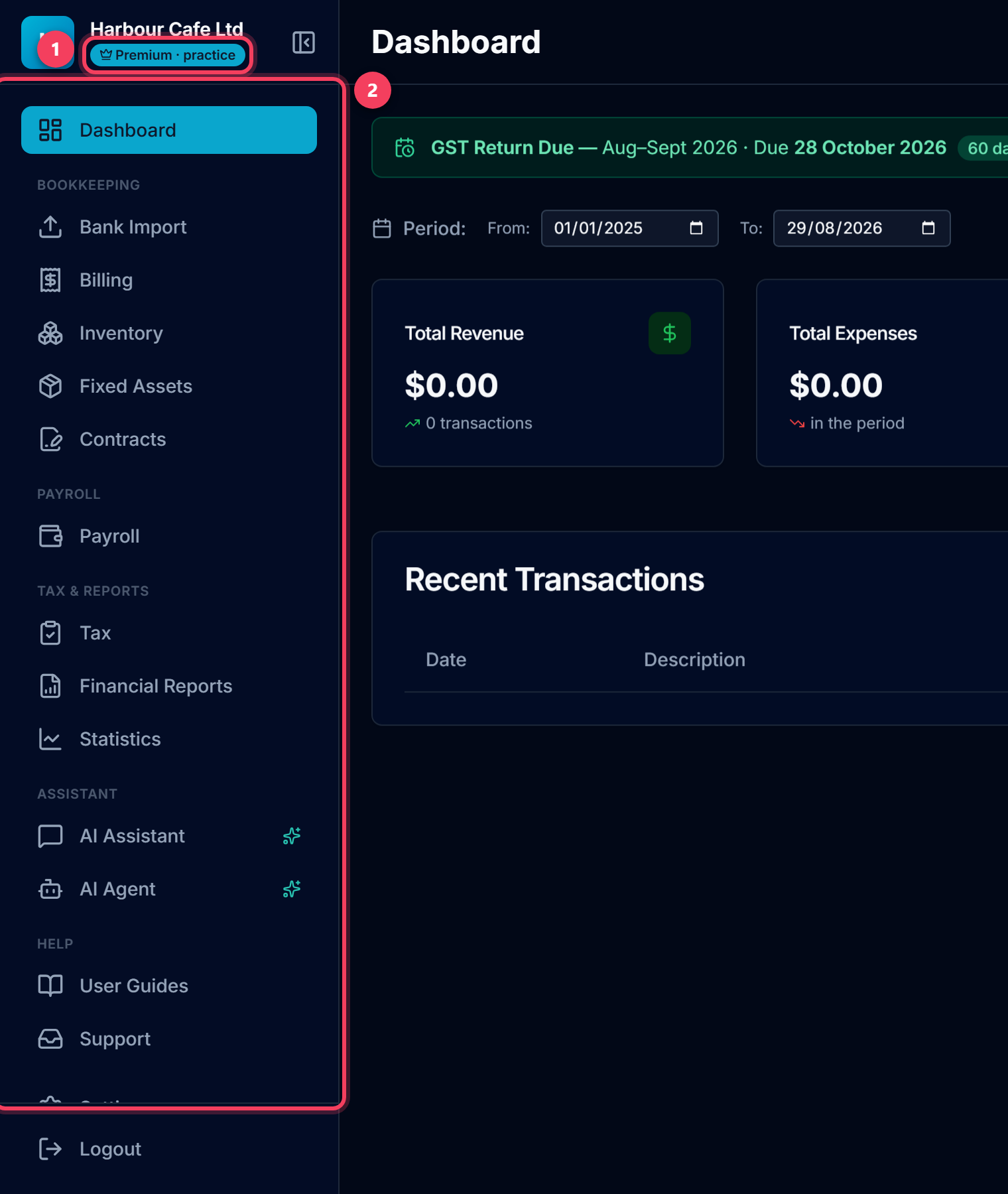The height and width of the screenshot is (1194, 1008).
Task: Open the Tax section
Action: [169, 633]
